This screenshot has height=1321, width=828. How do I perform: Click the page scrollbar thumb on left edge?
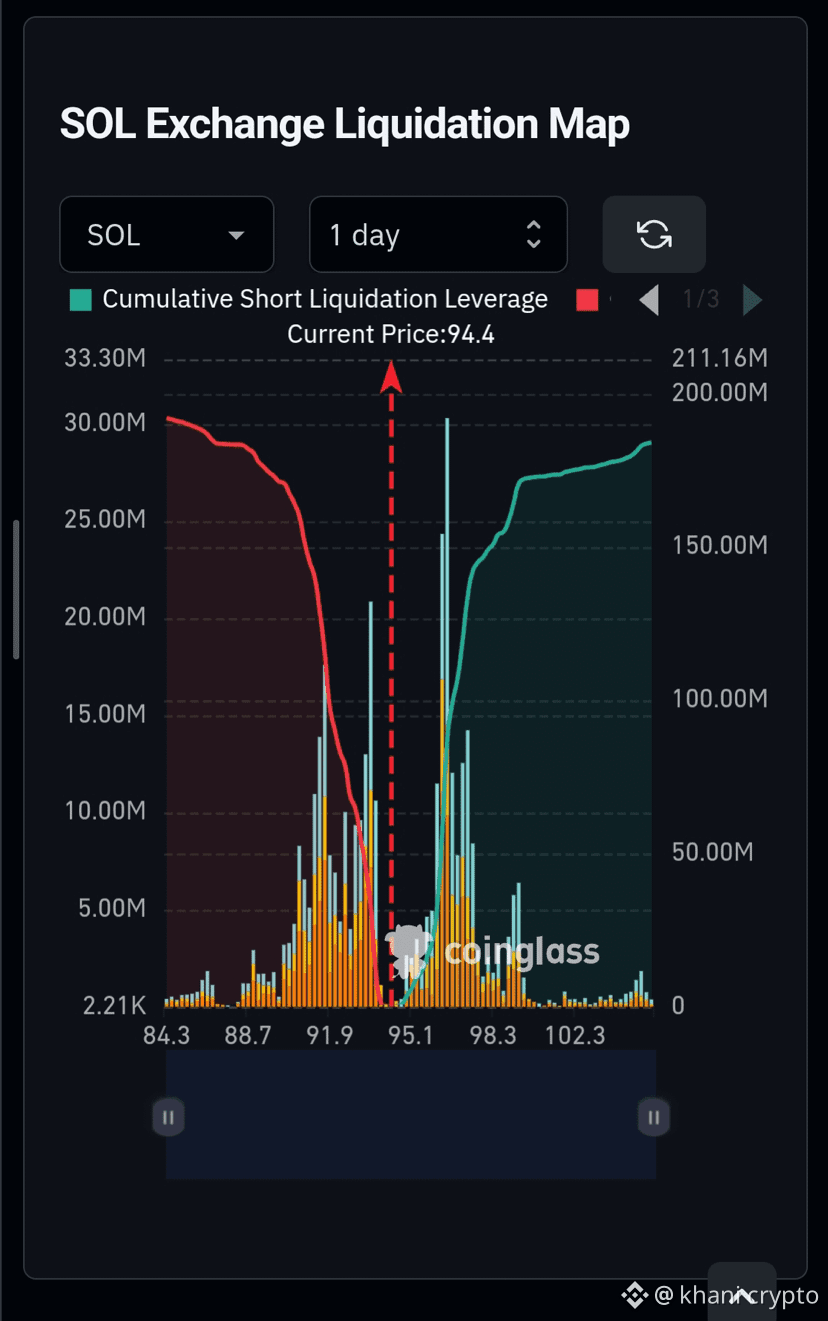(x=16, y=589)
